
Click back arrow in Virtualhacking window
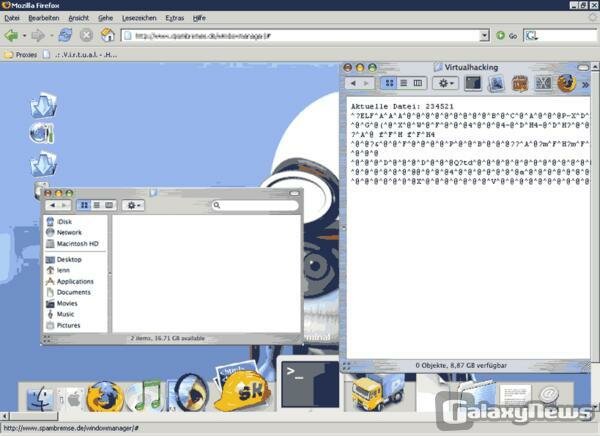353,83
